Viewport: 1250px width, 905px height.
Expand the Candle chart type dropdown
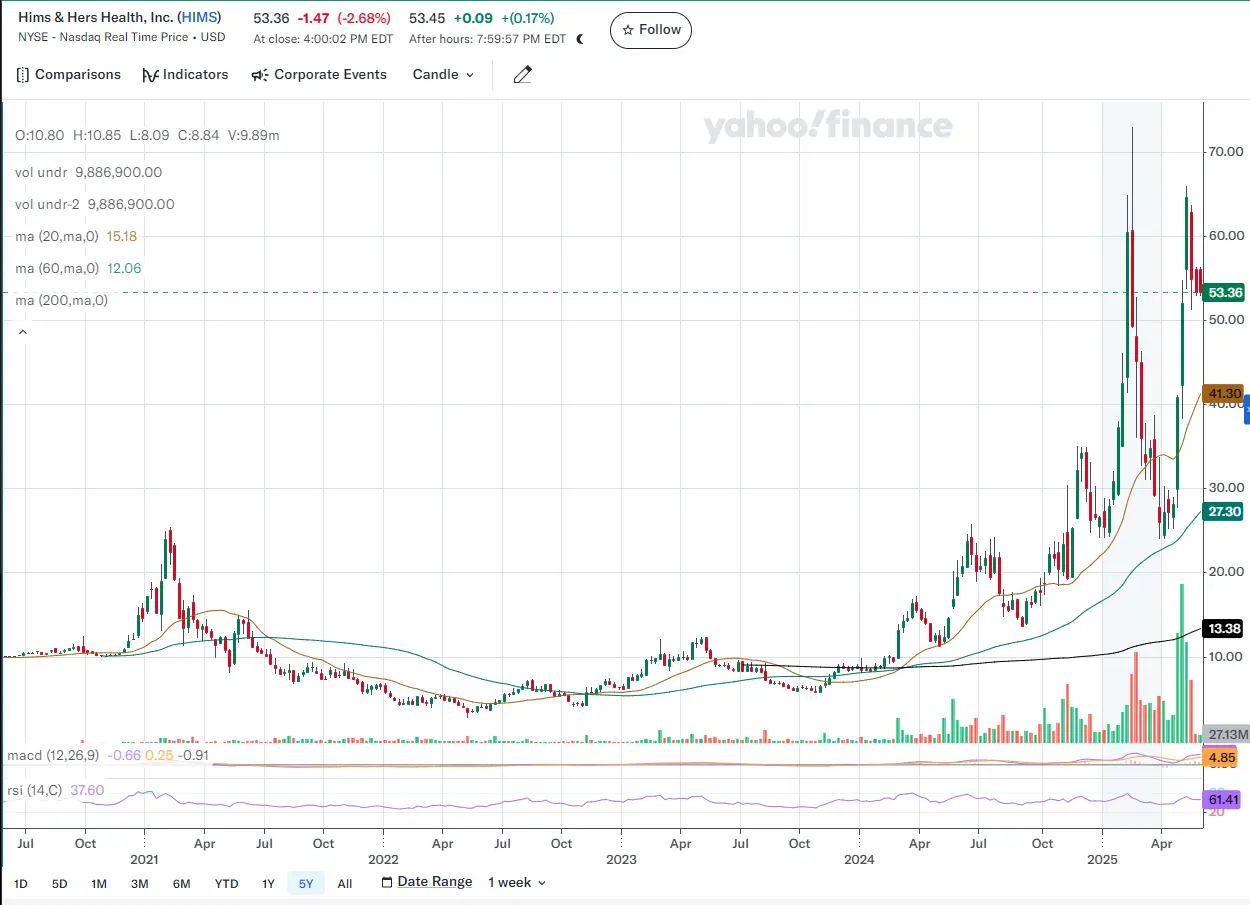(444, 75)
